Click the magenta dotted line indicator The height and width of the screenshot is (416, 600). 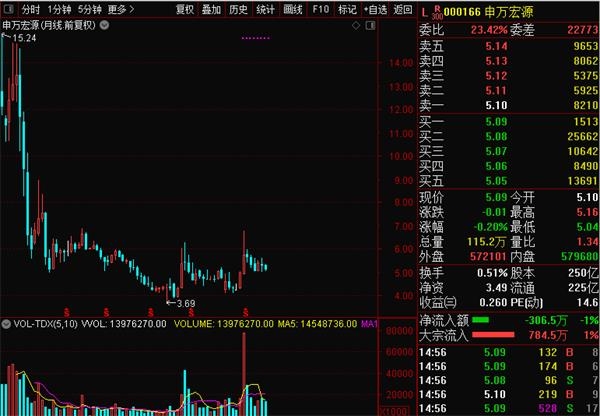tap(256, 38)
